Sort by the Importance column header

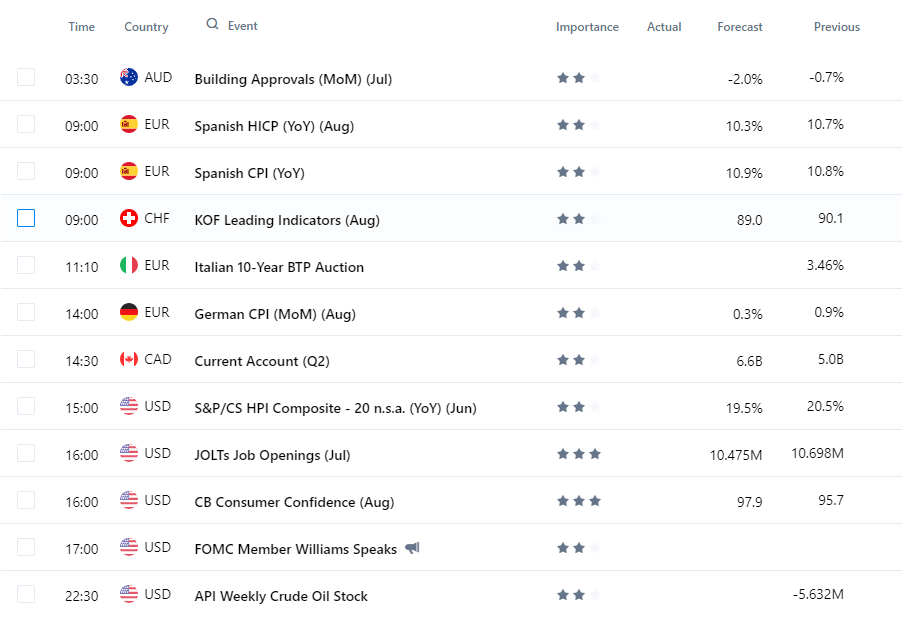[587, 27]
